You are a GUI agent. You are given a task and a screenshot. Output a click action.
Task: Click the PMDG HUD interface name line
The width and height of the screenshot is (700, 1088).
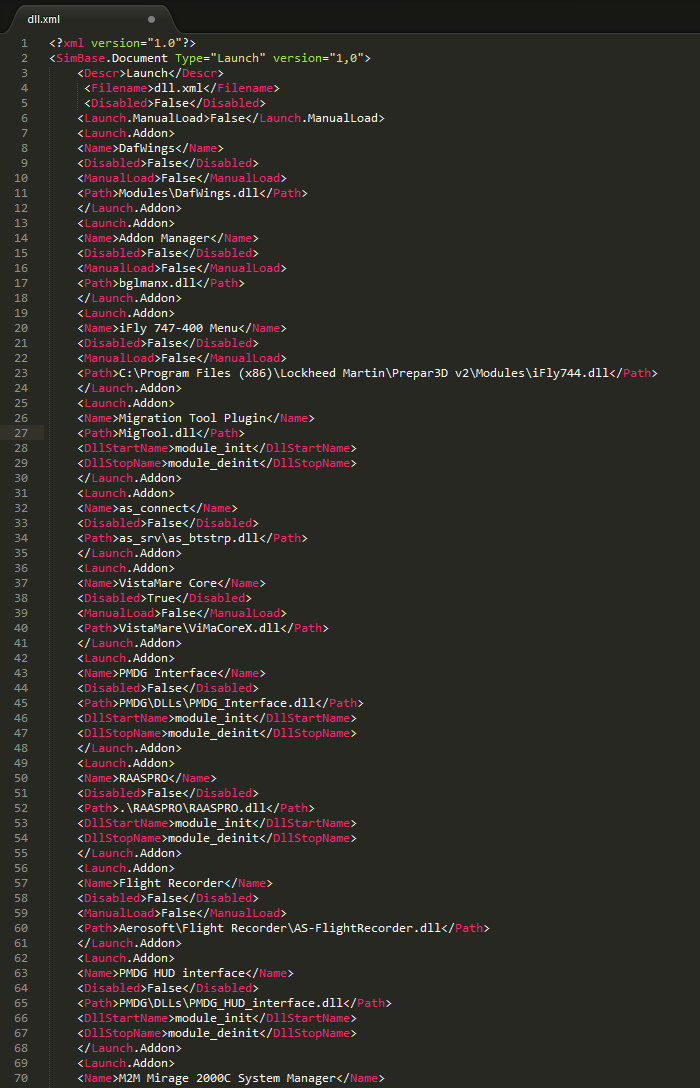click(185, 974)
